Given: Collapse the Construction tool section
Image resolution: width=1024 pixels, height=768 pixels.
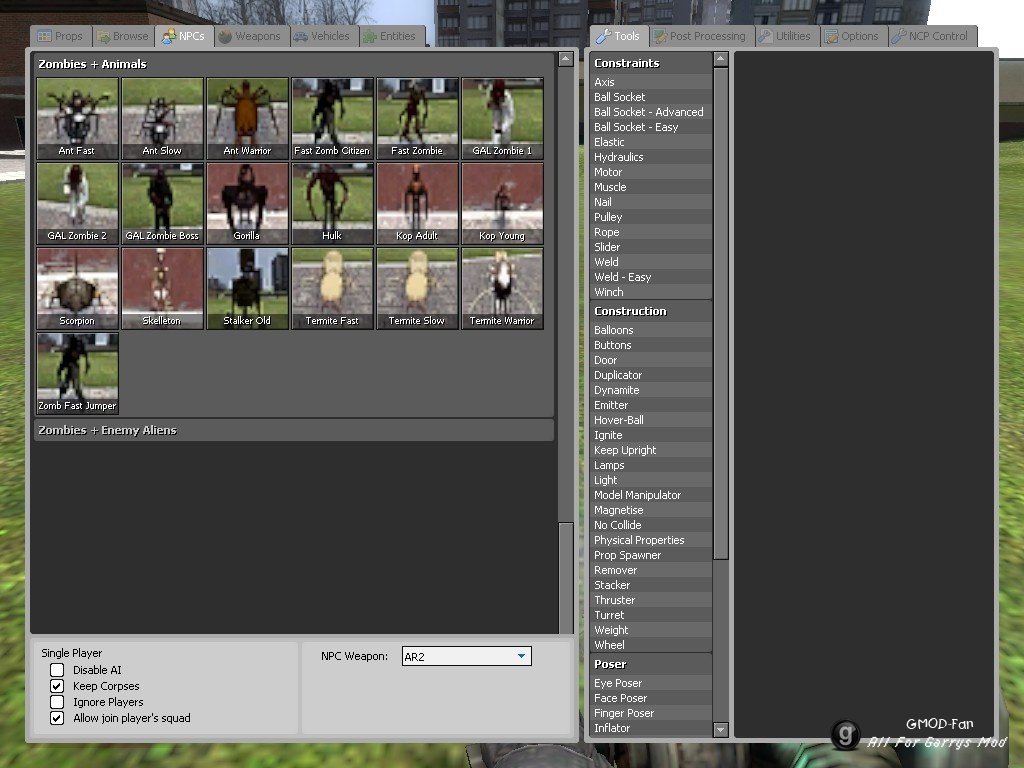Looking at the screenshot, I should coord(650,311).
